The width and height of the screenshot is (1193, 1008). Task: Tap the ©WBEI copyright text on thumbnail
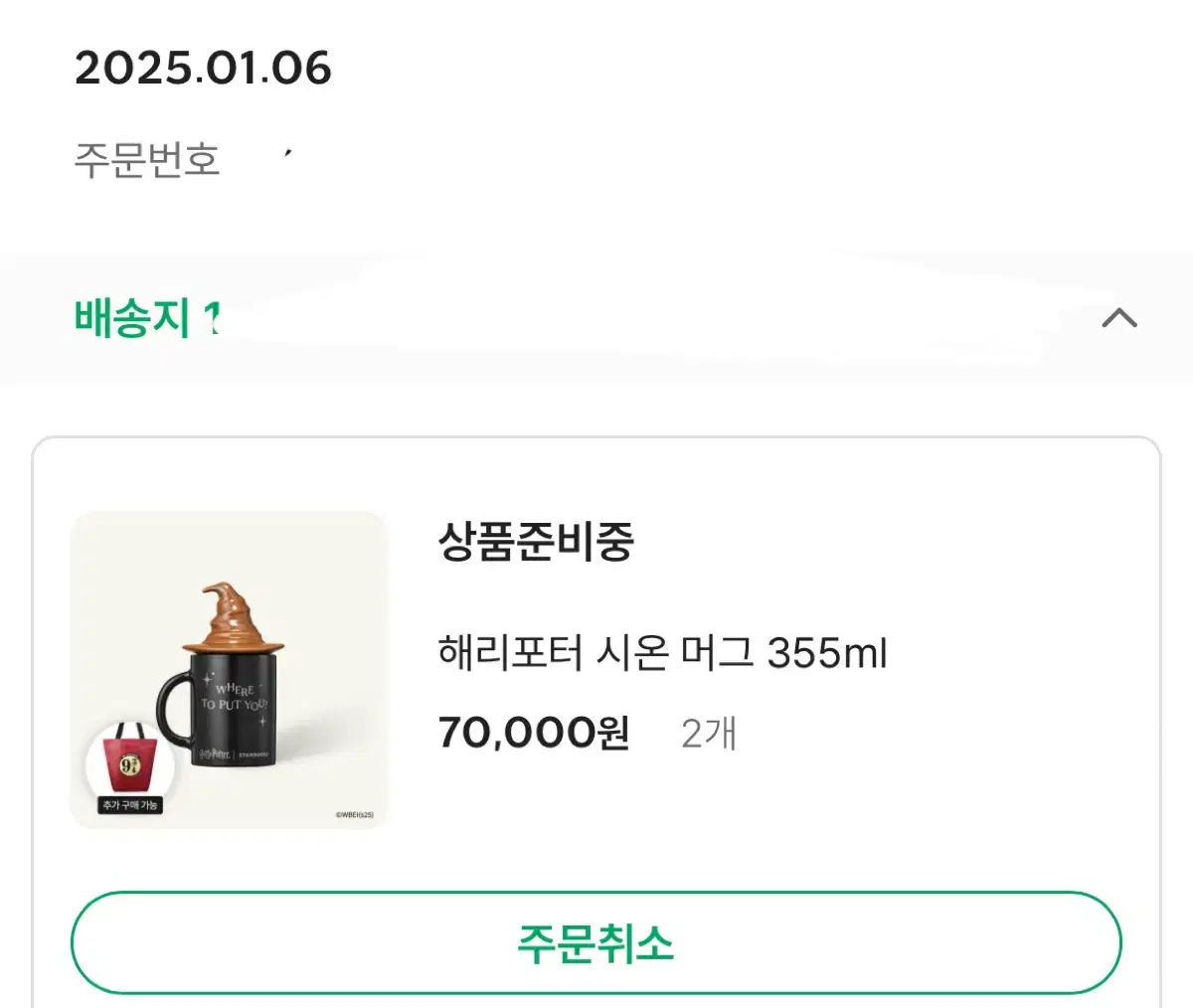click(355, 815)
